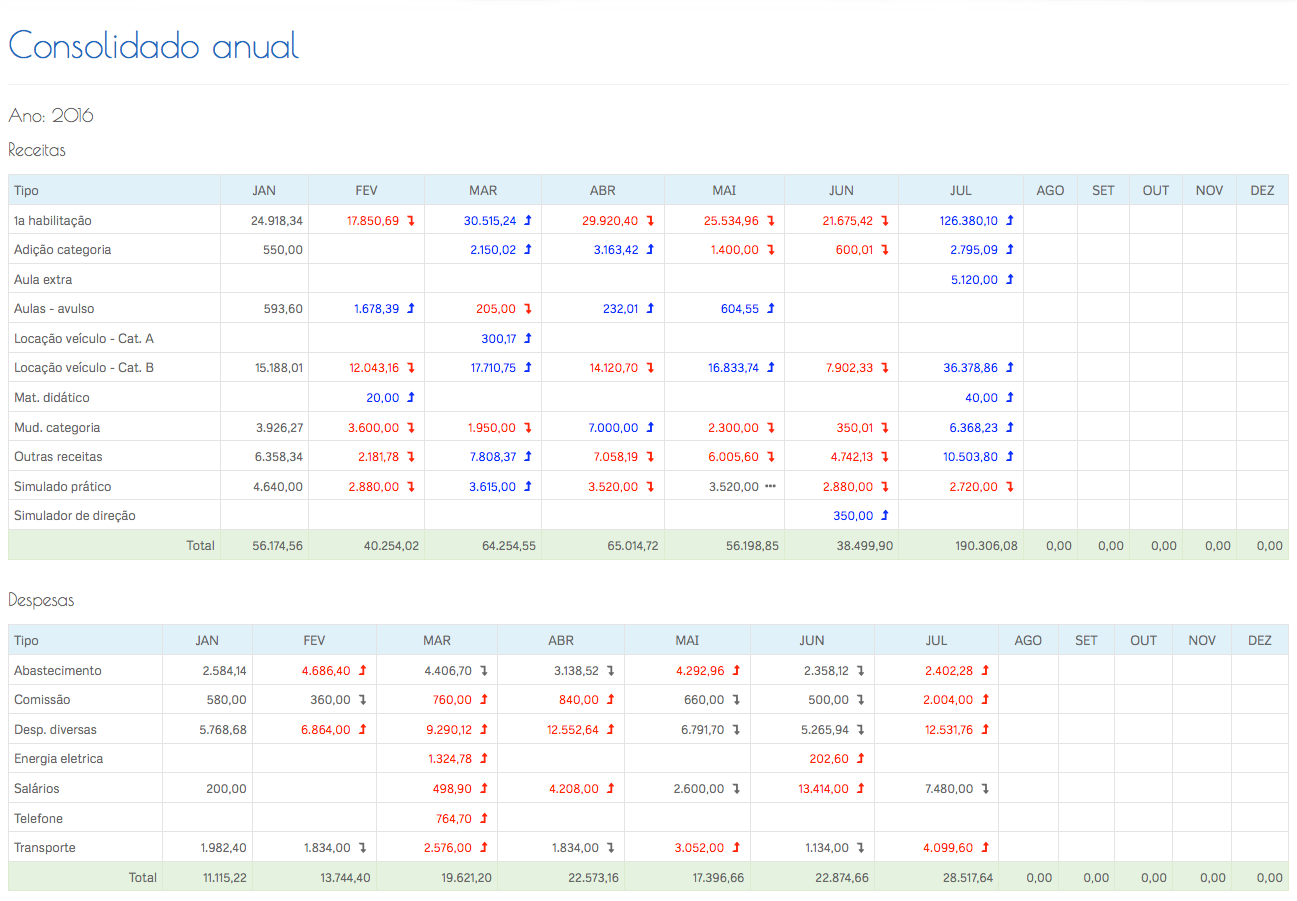Select the 'Locação veículo - Cat. B' row label
The width and height of the screenshot is (1297, 901).
click(84, 368)
